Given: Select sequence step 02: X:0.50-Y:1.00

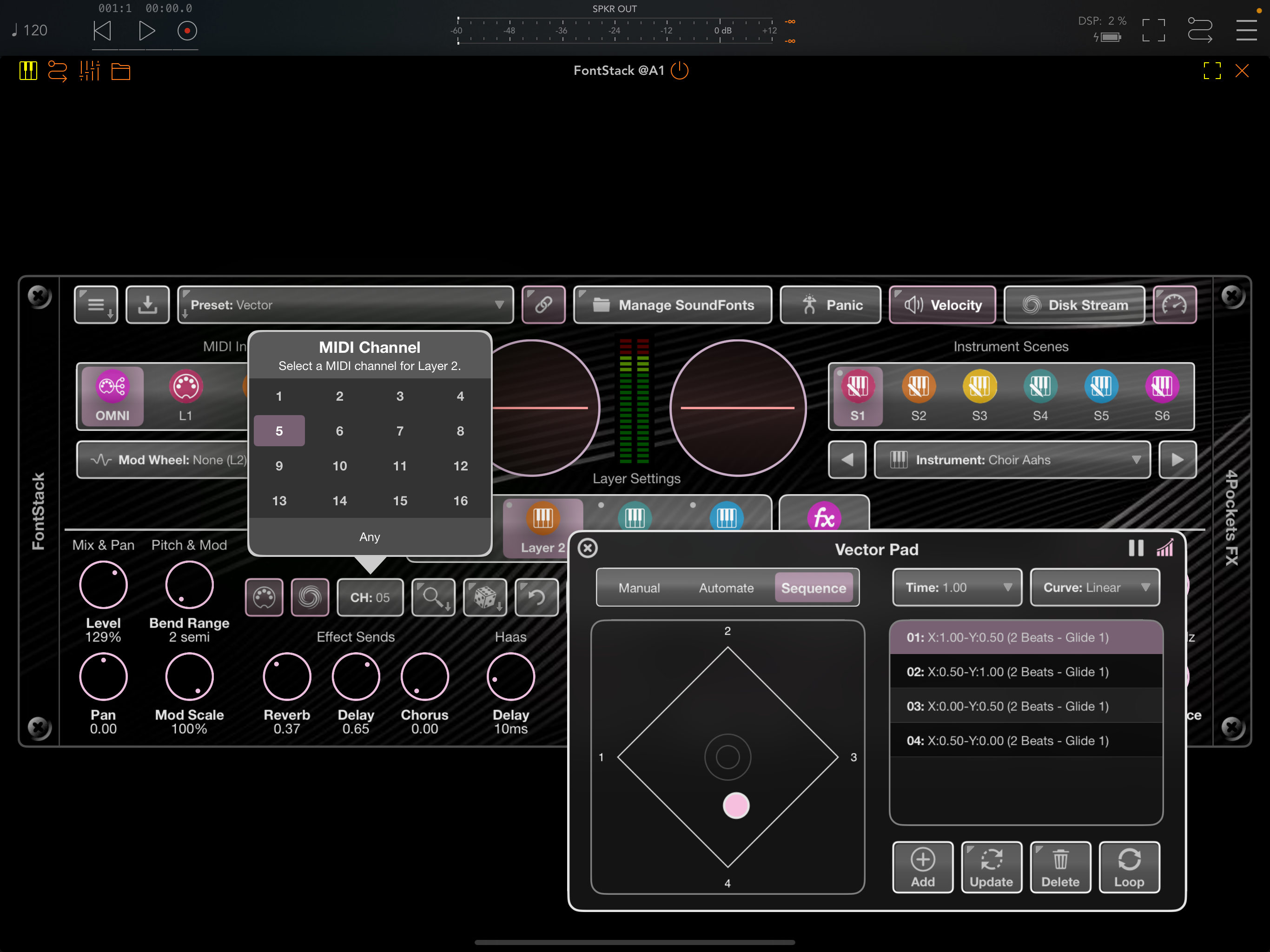Looking at the screenshot, I should (x=1026, y=672).
